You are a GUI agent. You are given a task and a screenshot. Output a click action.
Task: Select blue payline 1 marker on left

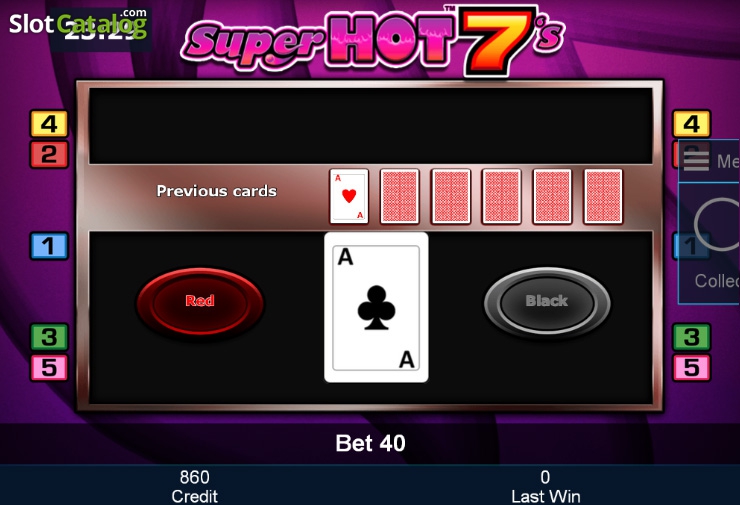(49, 245)
